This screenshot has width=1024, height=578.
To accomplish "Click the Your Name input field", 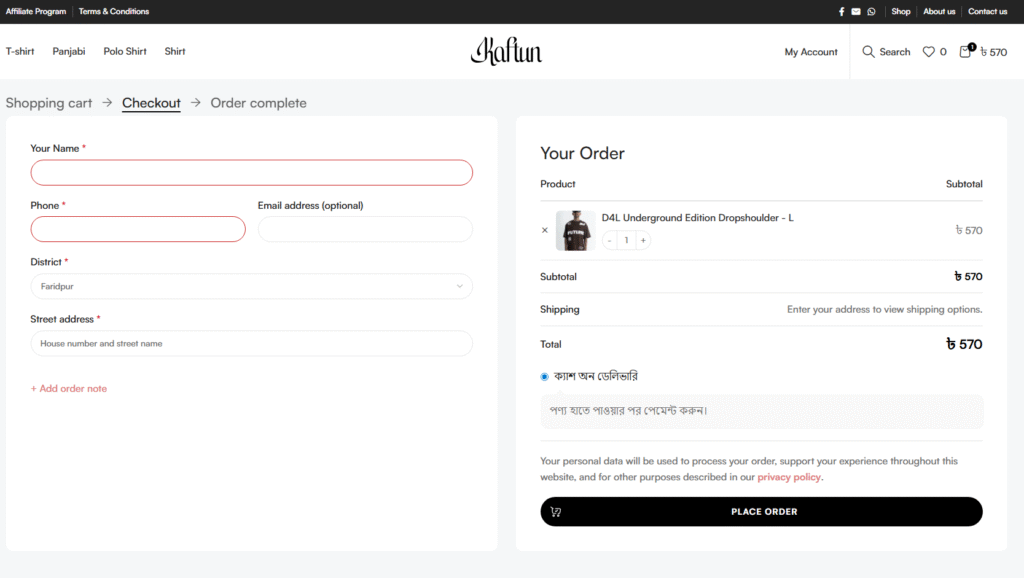I will (x=251, y=173).
